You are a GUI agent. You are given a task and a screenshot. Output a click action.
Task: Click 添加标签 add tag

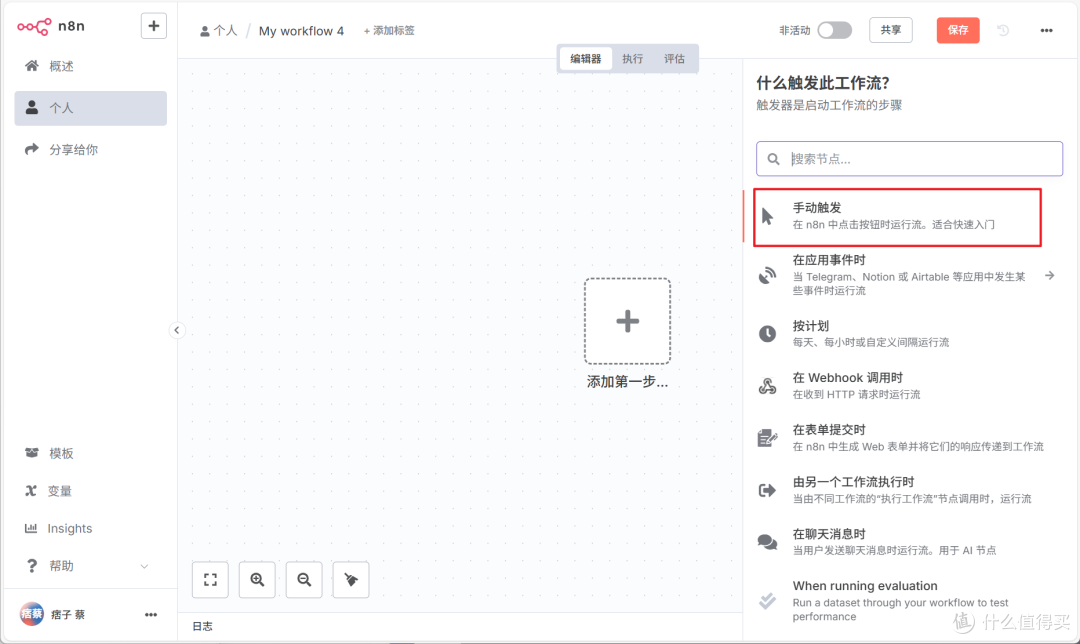click(389, 30)
